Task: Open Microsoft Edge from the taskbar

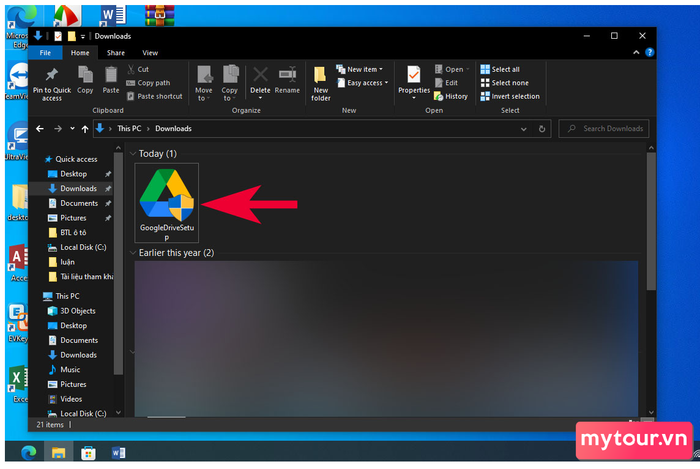Action: 29,452
